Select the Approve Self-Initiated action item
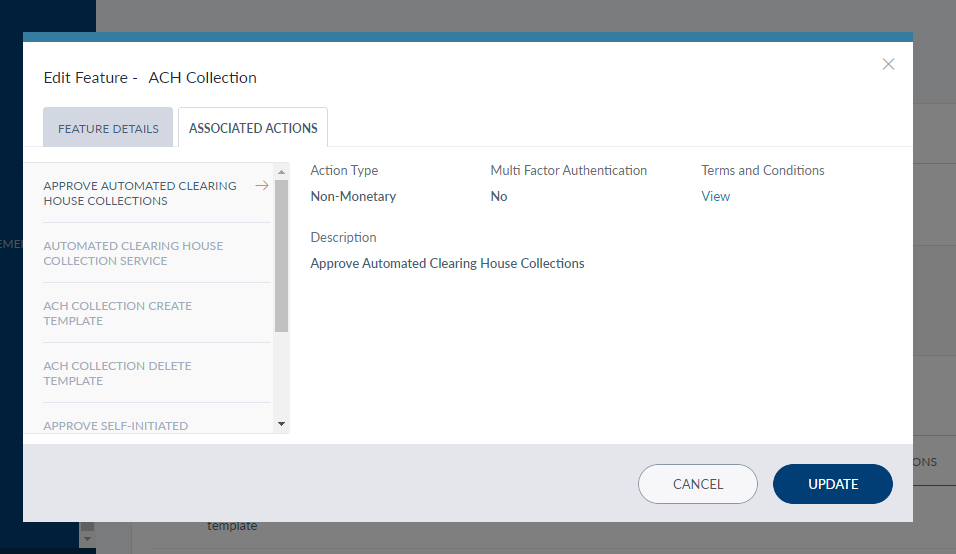This screenshot has width=956, height=554. tap(115, 425)
